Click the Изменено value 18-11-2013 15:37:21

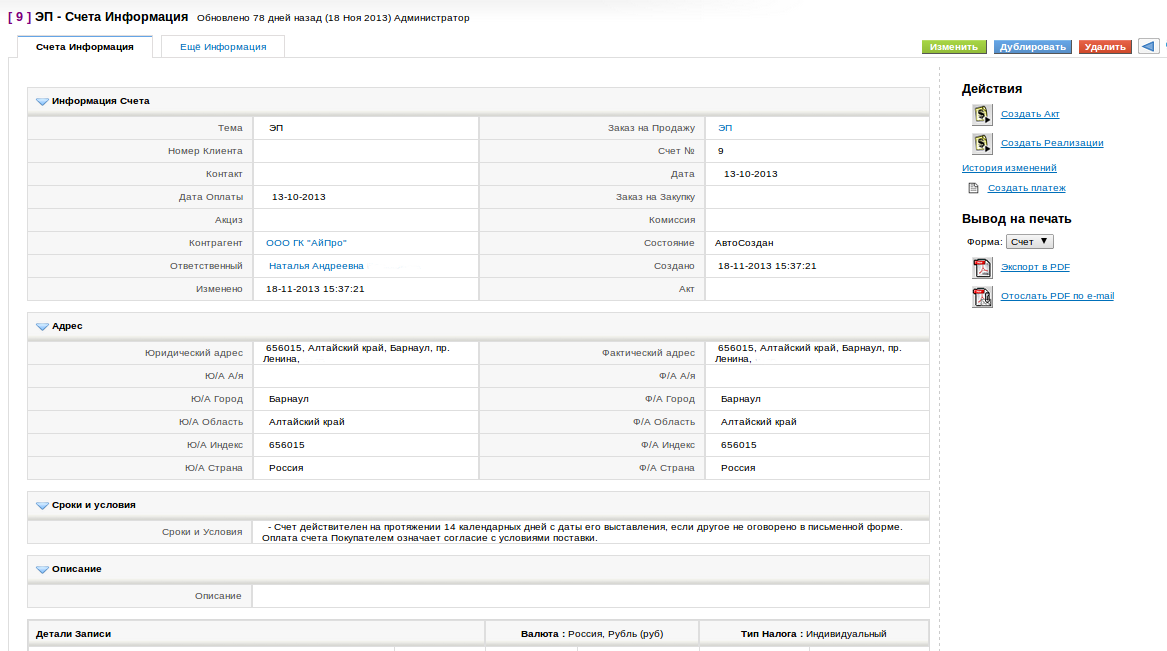tap(315, 289)
